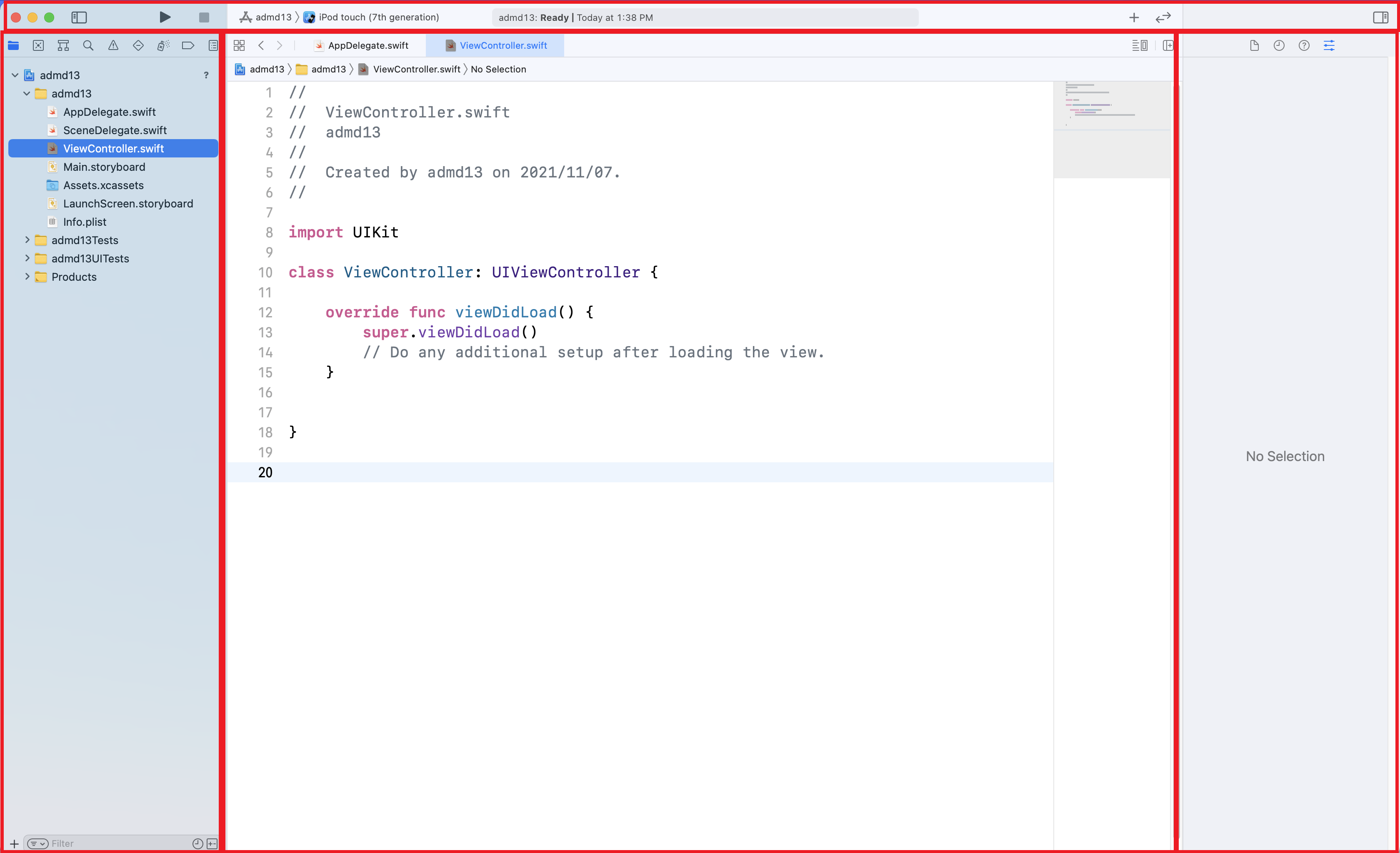Image resolution: width=1400 pixels, height=853 pixels.
Task: Open the Breakpoint navigator icon
Action: pos(187,45)
